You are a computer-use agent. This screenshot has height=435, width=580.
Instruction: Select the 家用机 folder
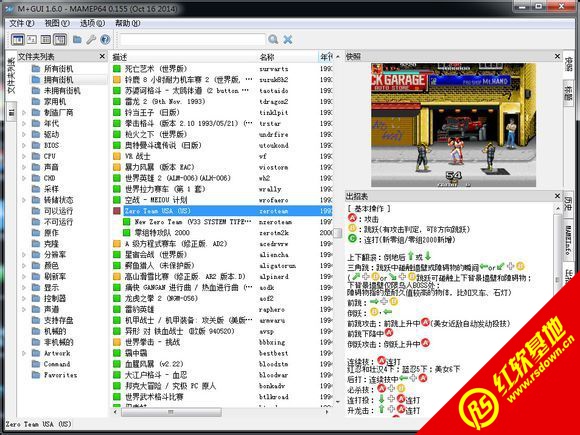point(56,101)
